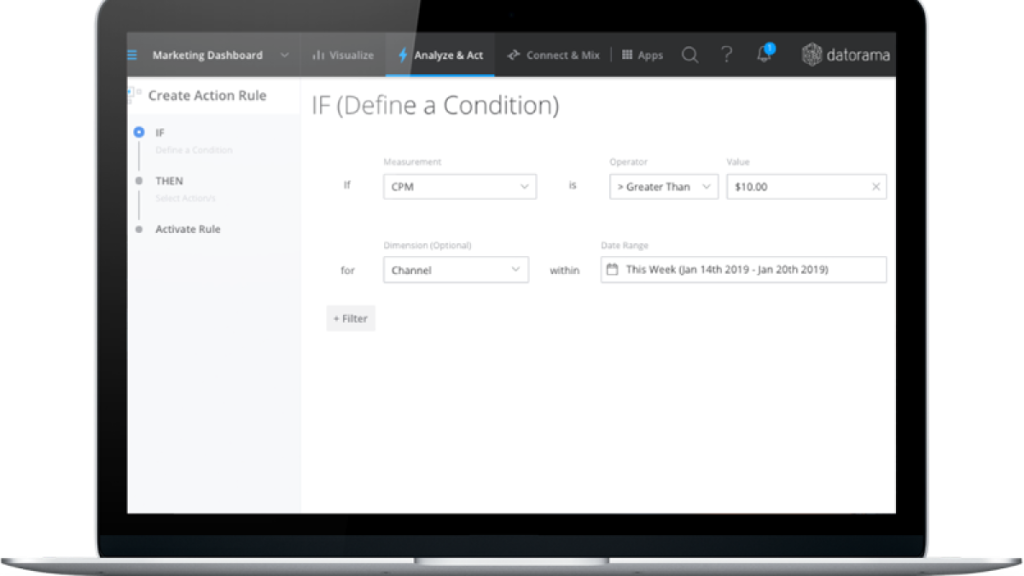Clear the $10.00 value with X
This screenshot has width=1024, height=576.
876,187
